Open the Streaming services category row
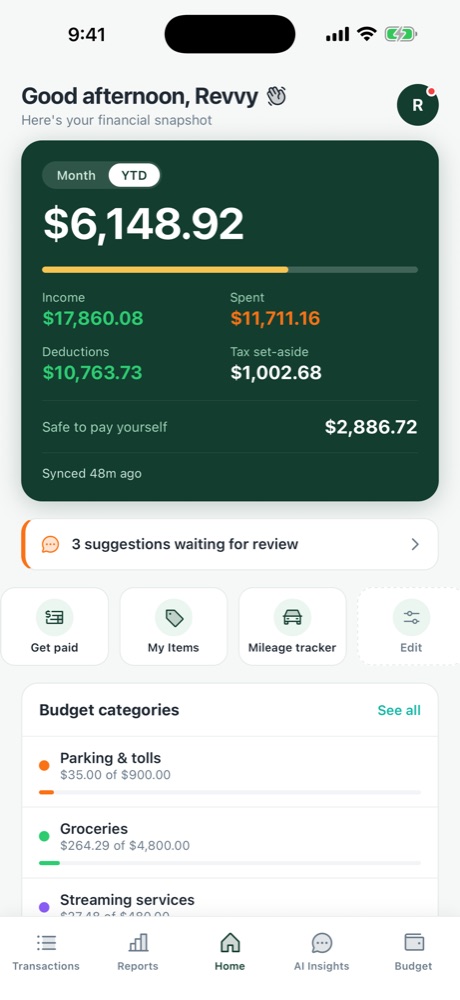The width and height of the screenshot is (460, 1000). [x=230, y=898]
